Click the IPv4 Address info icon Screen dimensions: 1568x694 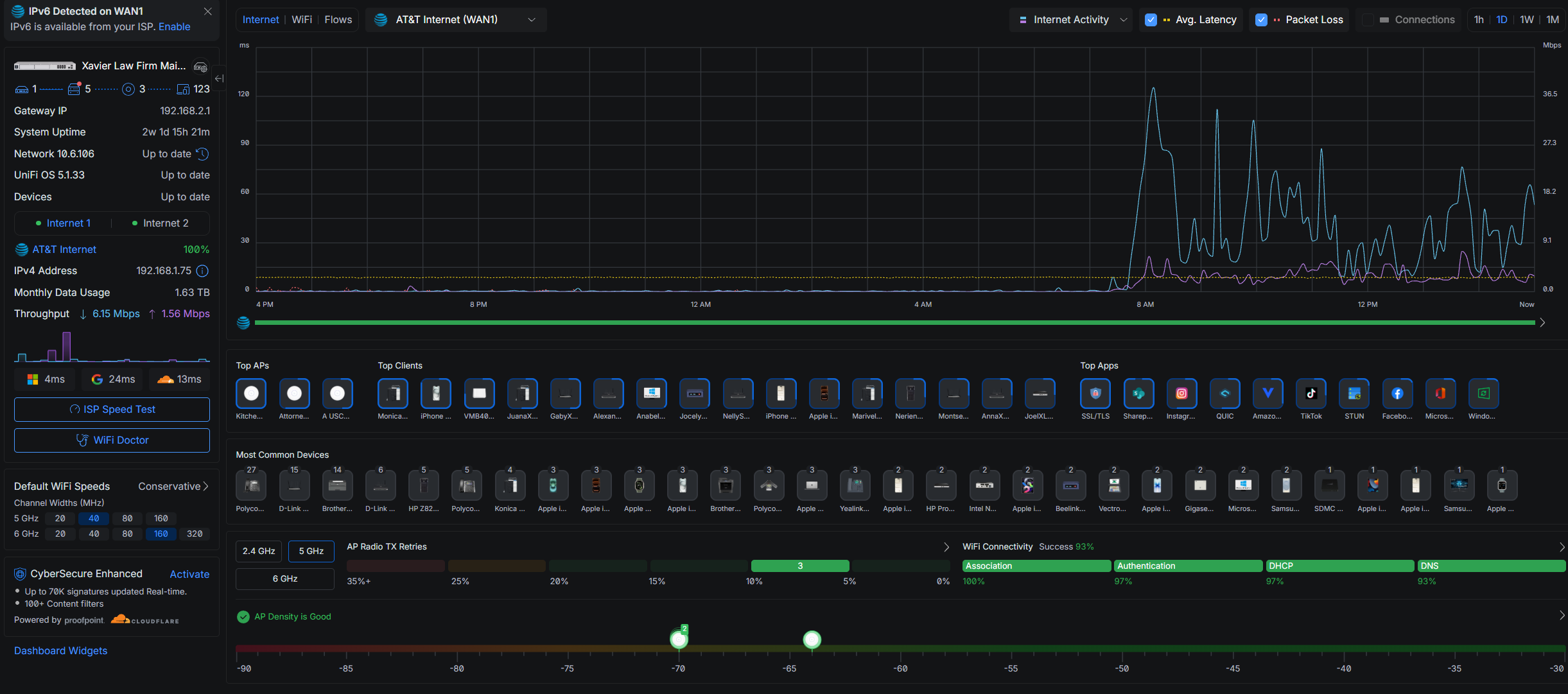tap(202, 271)
